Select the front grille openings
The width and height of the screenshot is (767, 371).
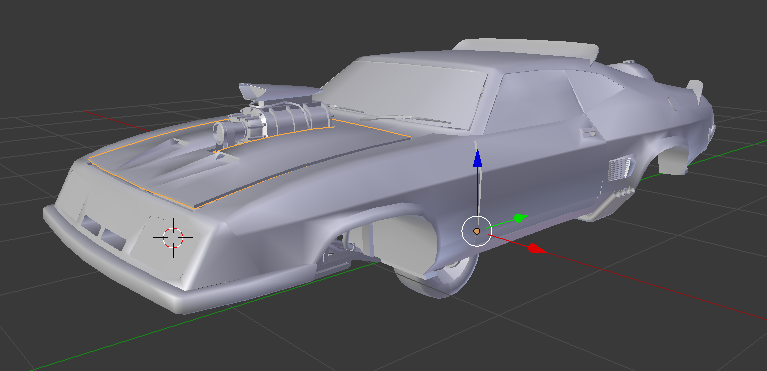(x=103, y=232)
